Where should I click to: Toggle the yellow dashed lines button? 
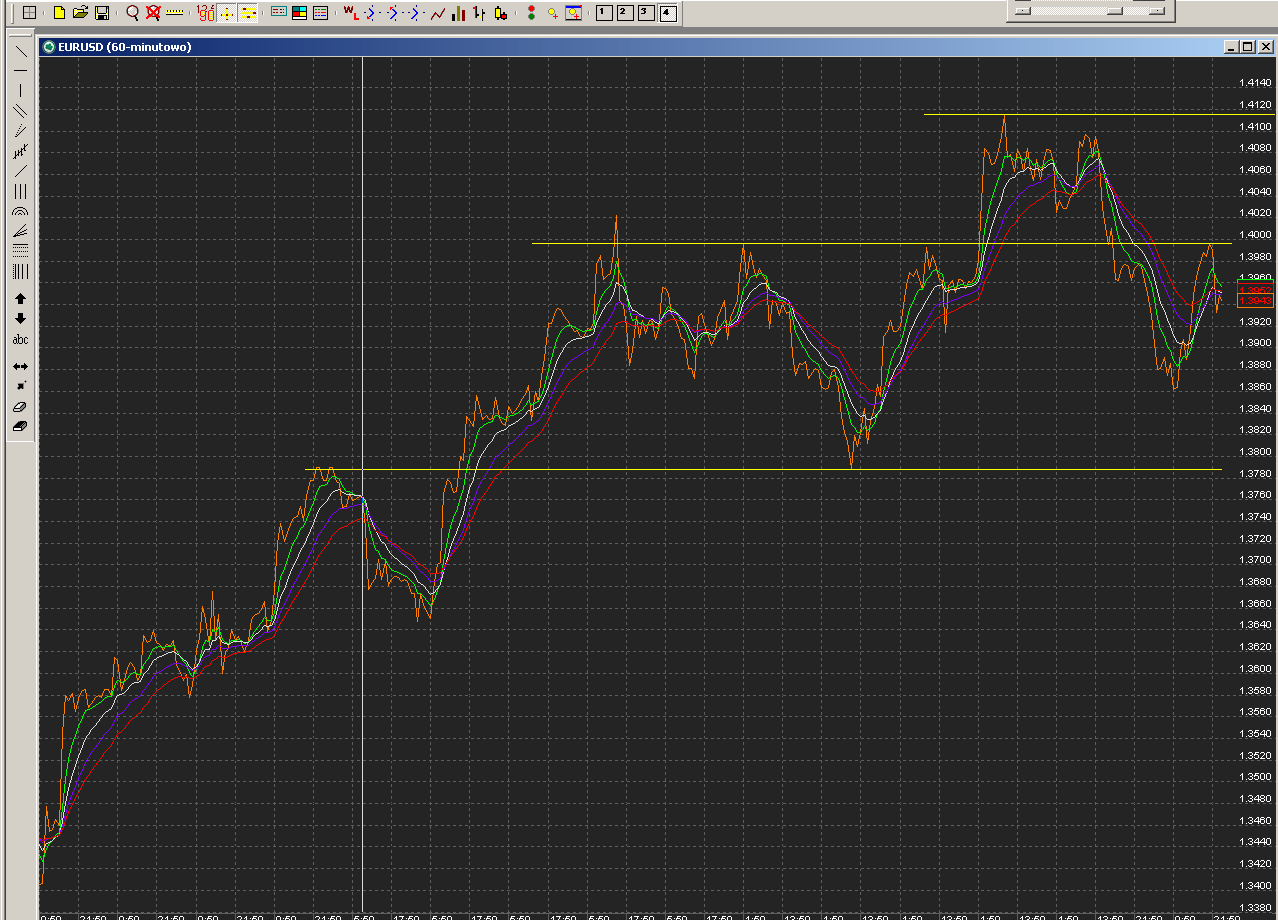pyautogui.click(x=248, y=13)
